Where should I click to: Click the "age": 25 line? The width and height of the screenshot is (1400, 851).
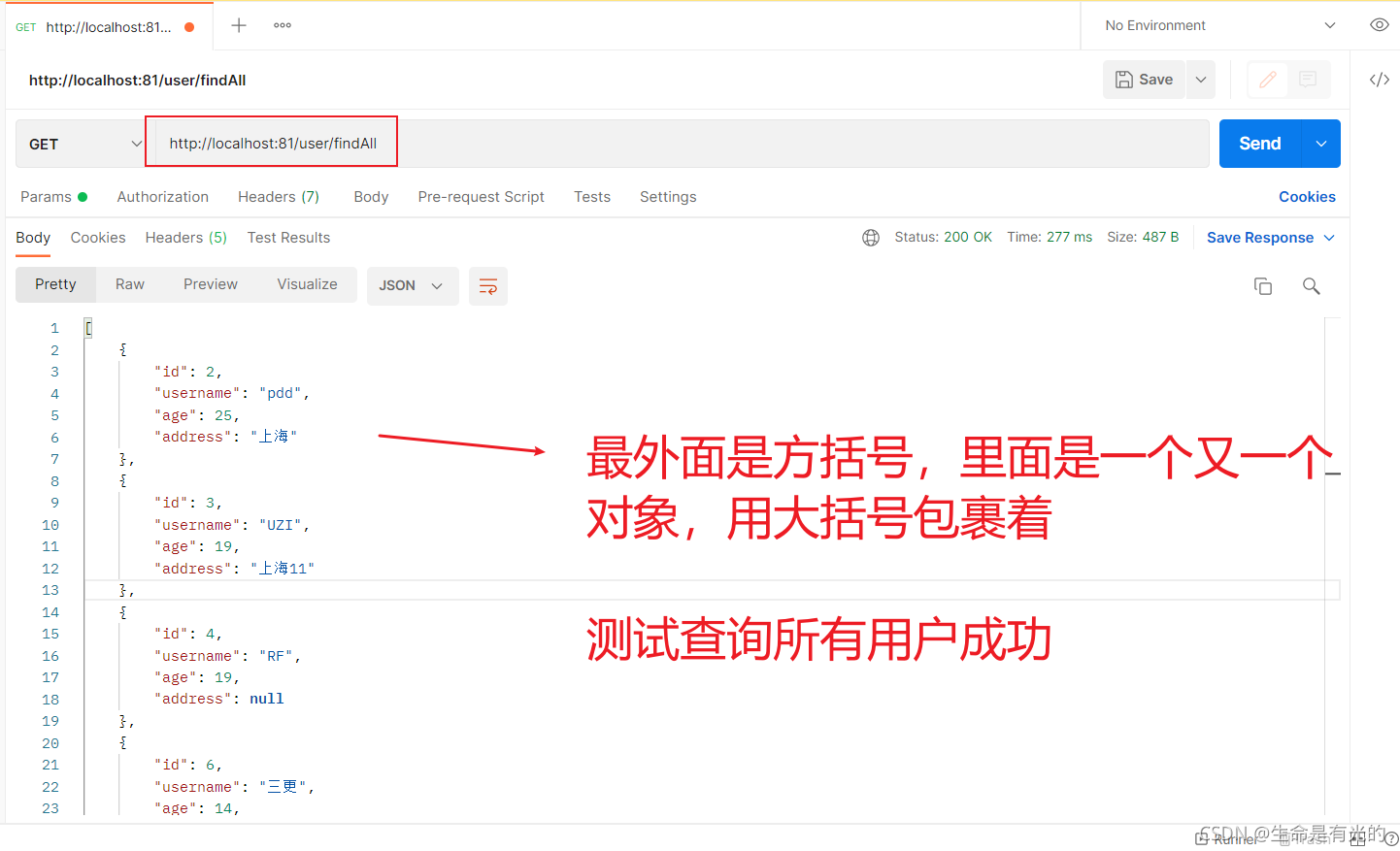tap(197, 415)
